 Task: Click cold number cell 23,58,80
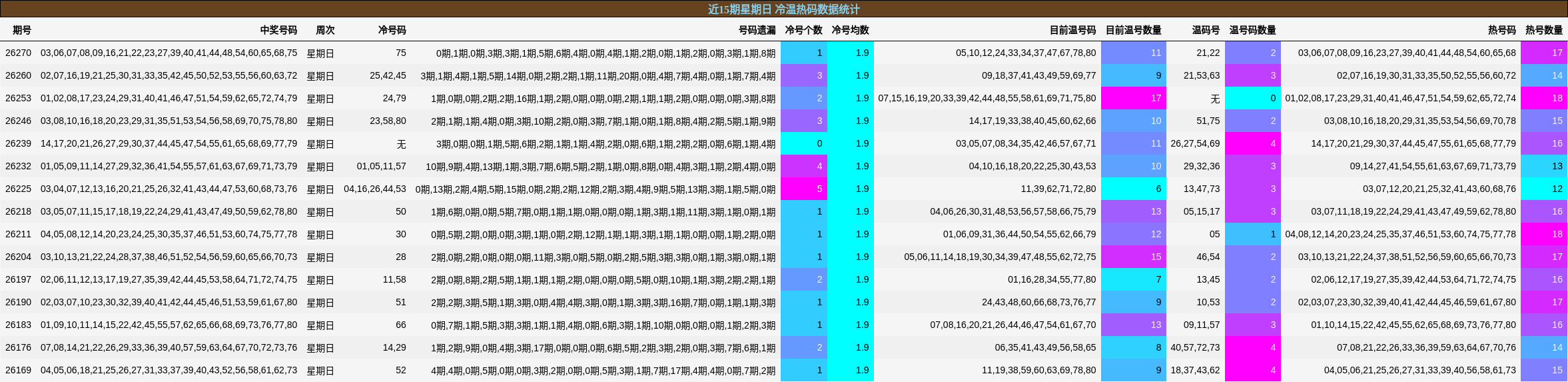pos(388,121)
